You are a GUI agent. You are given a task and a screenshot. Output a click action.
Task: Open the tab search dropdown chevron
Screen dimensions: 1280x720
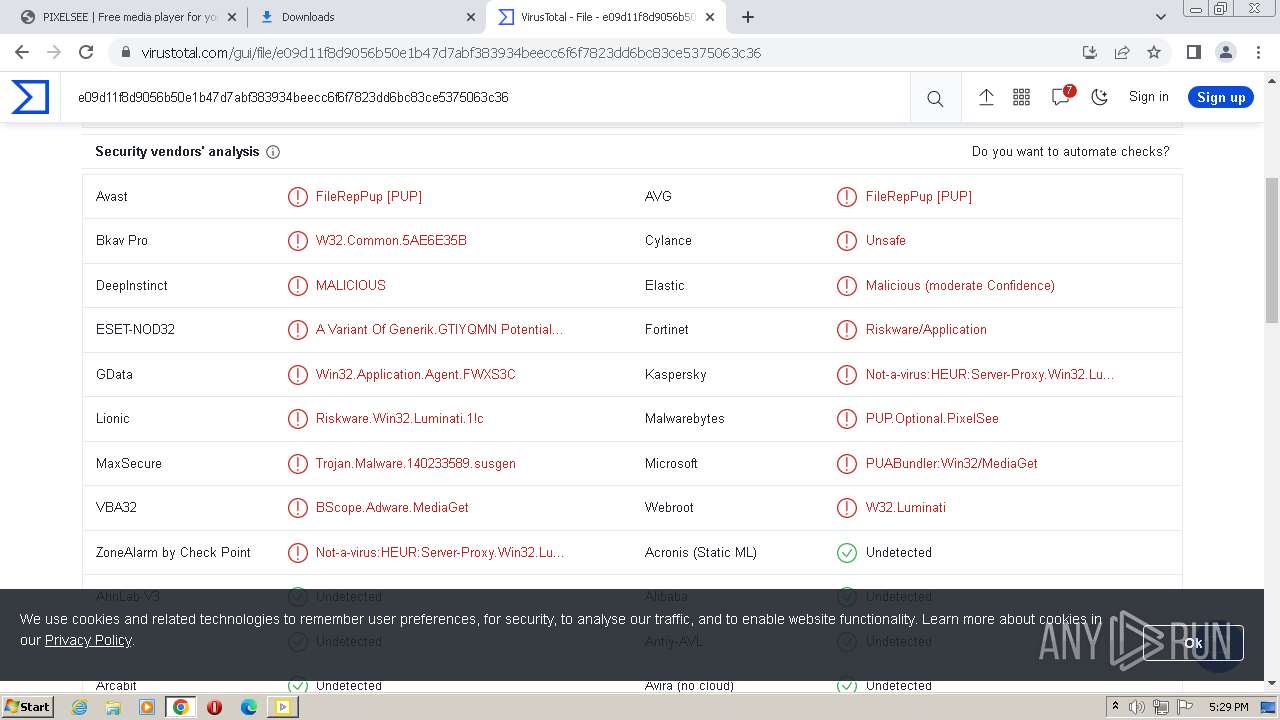pyautogui.click(x=1160, y=17)
